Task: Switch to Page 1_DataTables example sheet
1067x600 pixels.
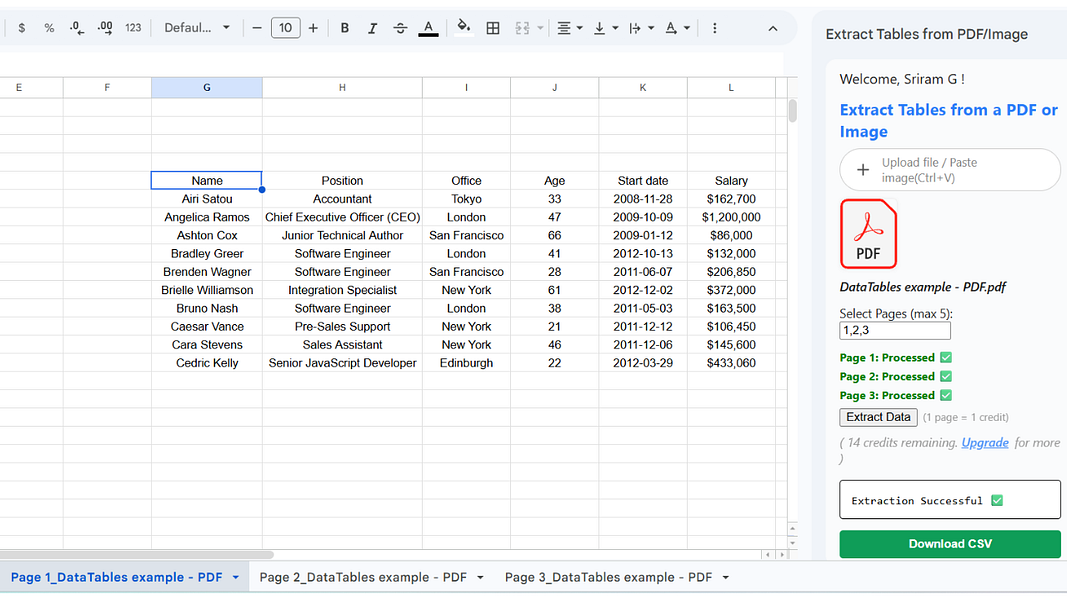Action: coord(116,577)
